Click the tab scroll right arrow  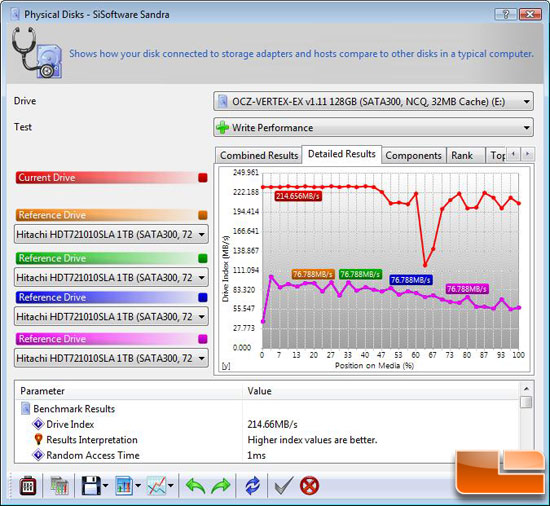(x=528, y=154)
